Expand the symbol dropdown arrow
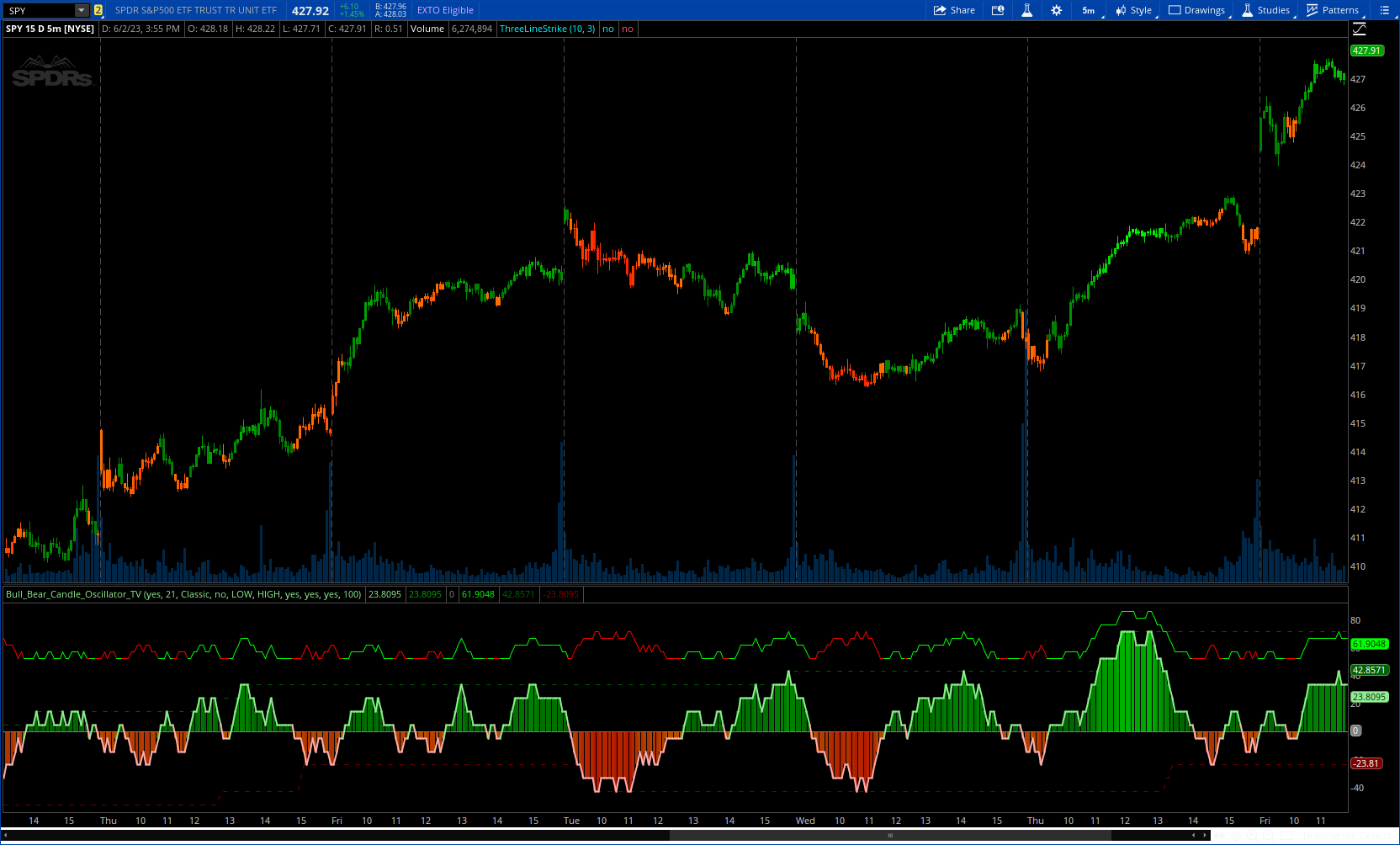The width and height of the screenshot is (1400, 845). (x=82, y=10)
